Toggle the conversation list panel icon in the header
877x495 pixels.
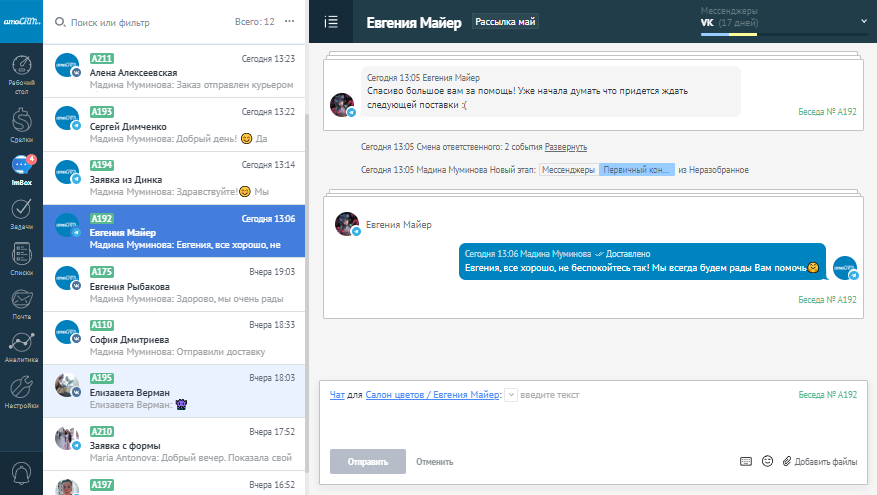pos(331,22)
